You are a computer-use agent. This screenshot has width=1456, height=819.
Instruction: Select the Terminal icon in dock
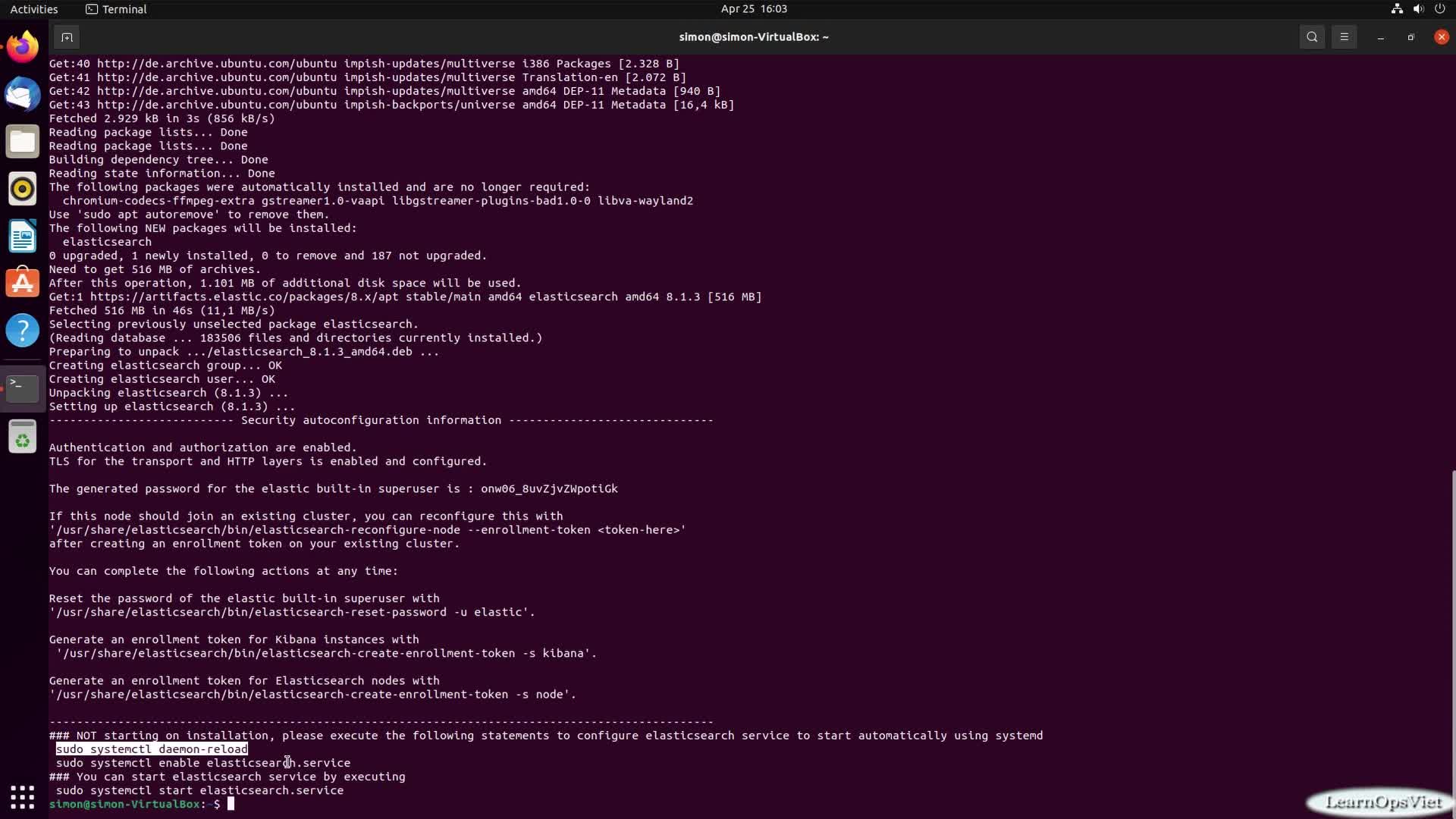coord(23,388)
